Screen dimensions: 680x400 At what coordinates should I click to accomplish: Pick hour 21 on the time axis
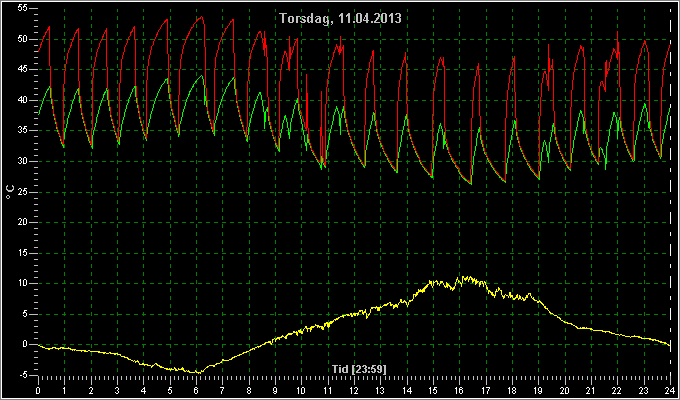pyautogui.click(x=590, y=390)
